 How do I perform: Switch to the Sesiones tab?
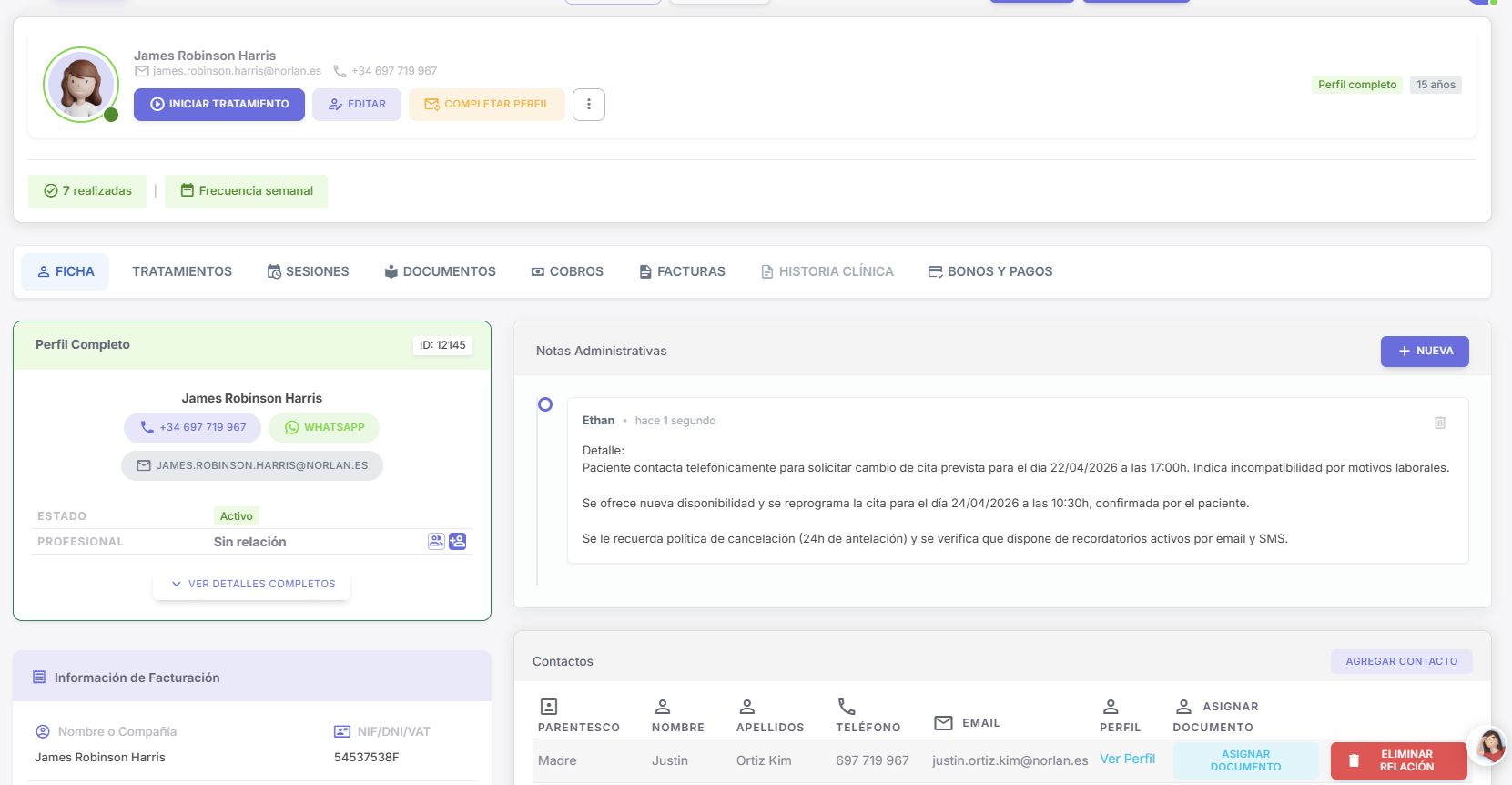pyautogui.click(x=308, y=272)
